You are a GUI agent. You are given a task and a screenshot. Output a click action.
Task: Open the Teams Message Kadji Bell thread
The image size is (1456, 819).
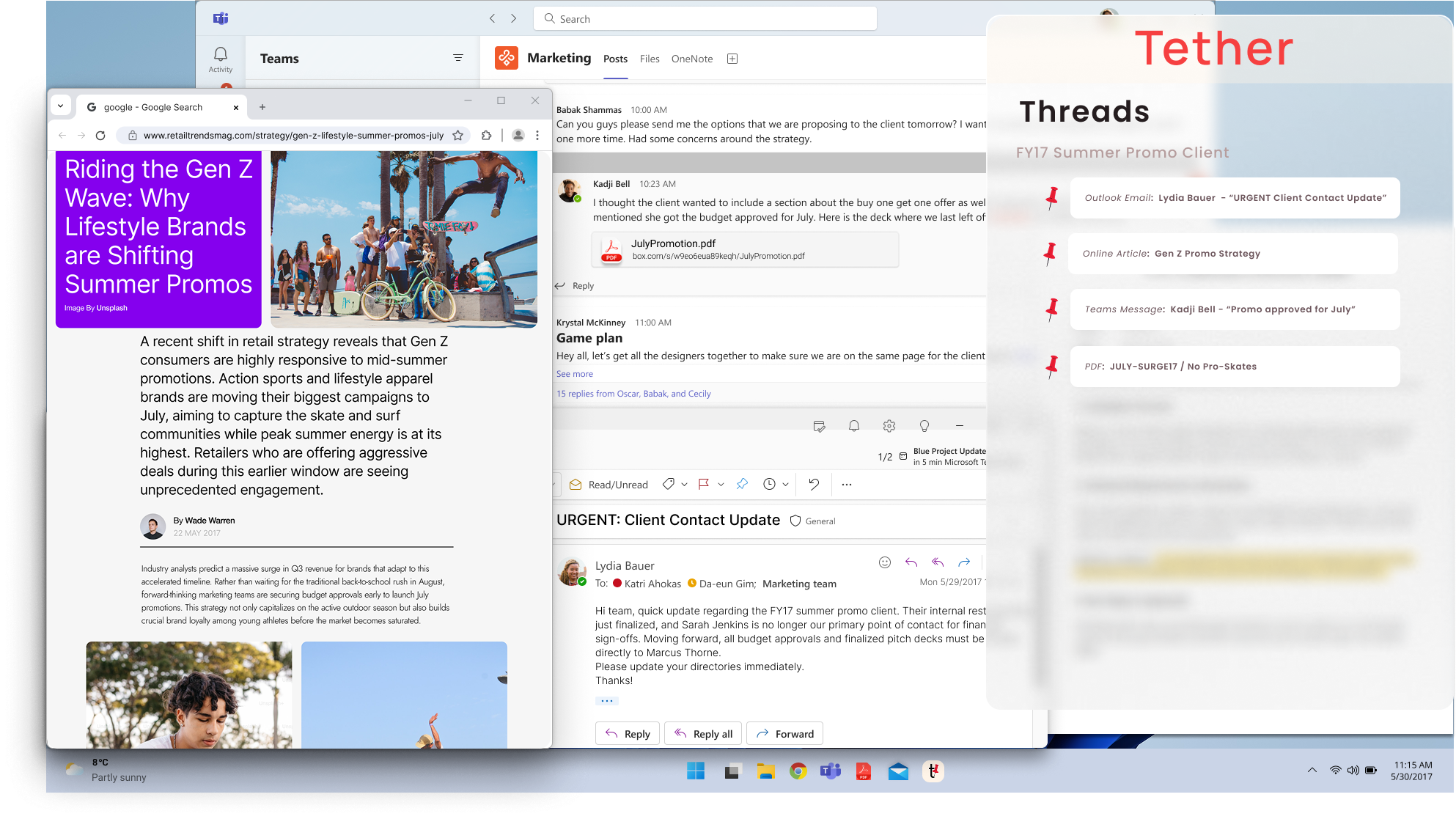tap(1235, 309)
